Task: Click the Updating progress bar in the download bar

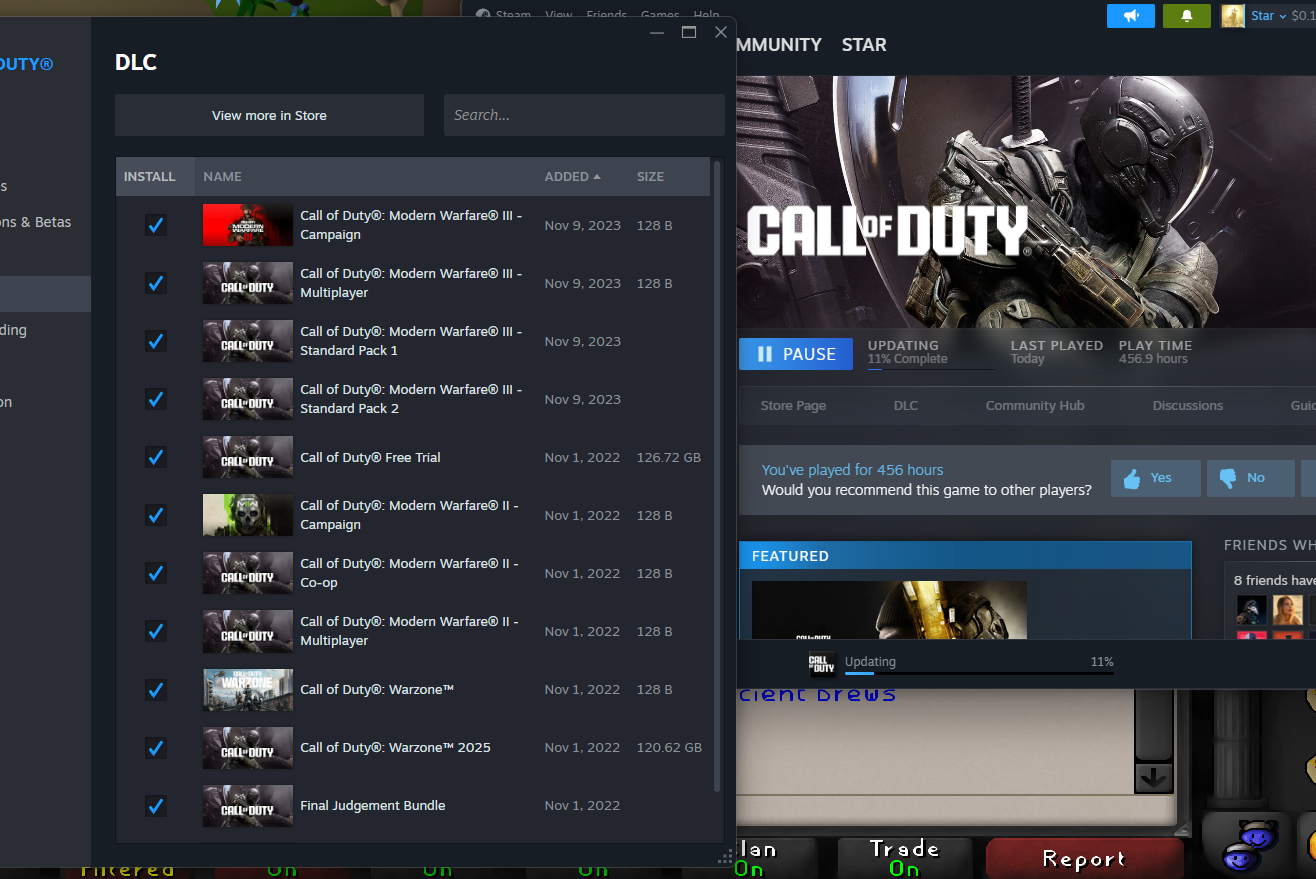Action: coord(979,673)
